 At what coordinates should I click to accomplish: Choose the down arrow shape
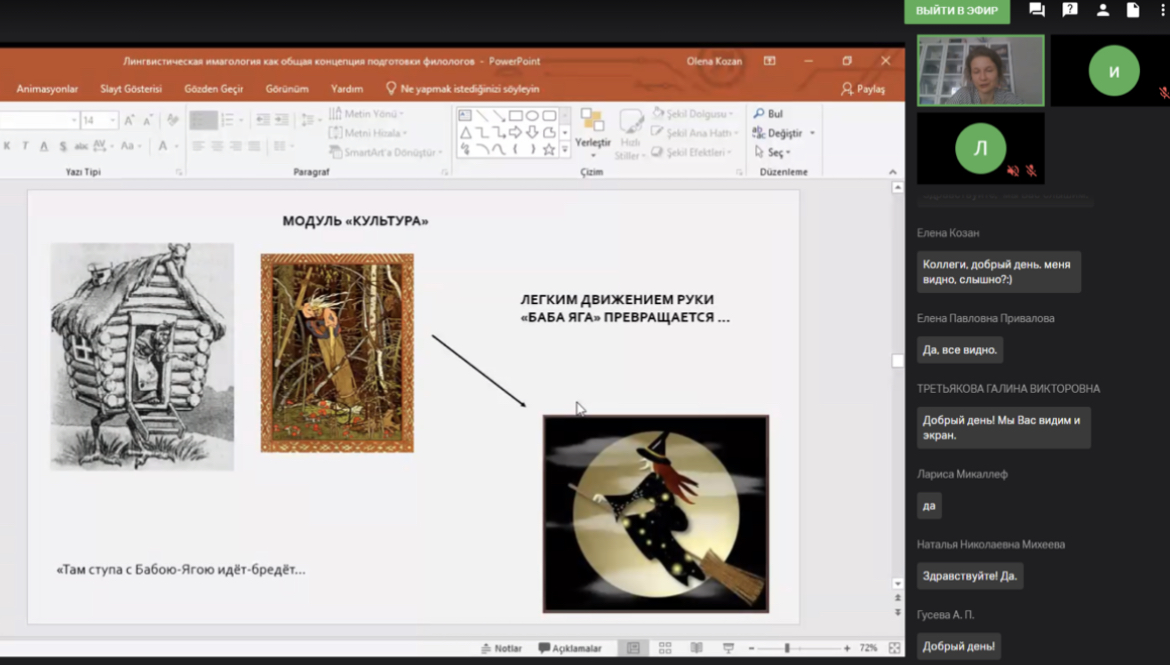(532, 133)
